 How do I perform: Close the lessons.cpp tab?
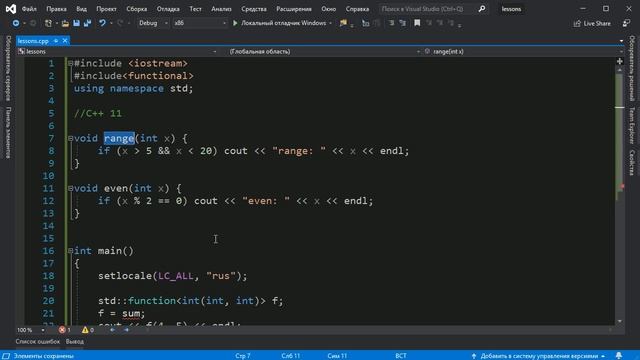pyautogui.click(x=65, y=41)
